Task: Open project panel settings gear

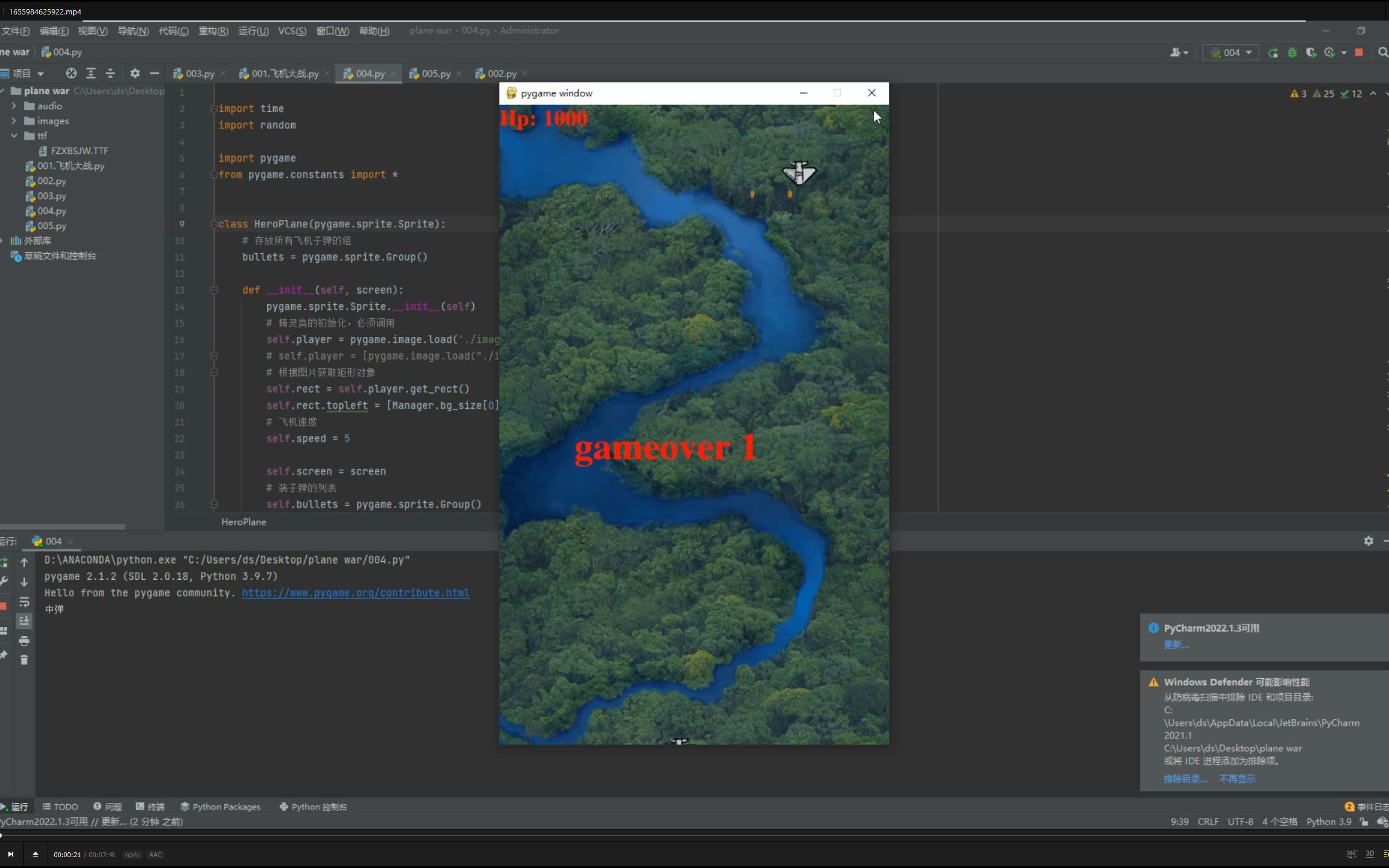Action: pyautogui.click(x=134, y=74)
